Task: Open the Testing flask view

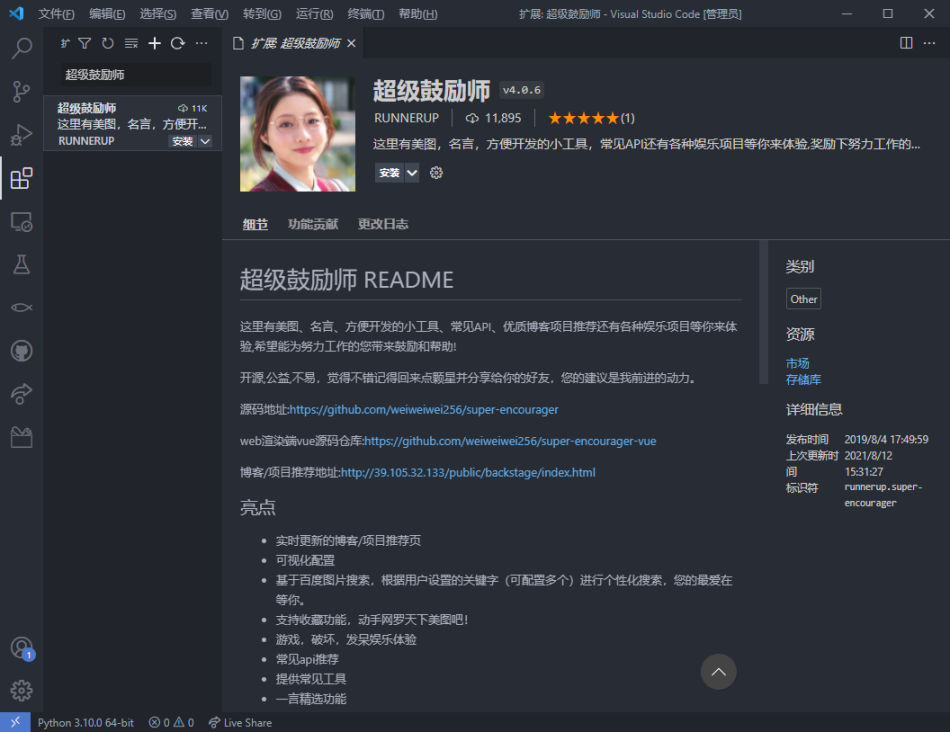Action: coord(21,265)
